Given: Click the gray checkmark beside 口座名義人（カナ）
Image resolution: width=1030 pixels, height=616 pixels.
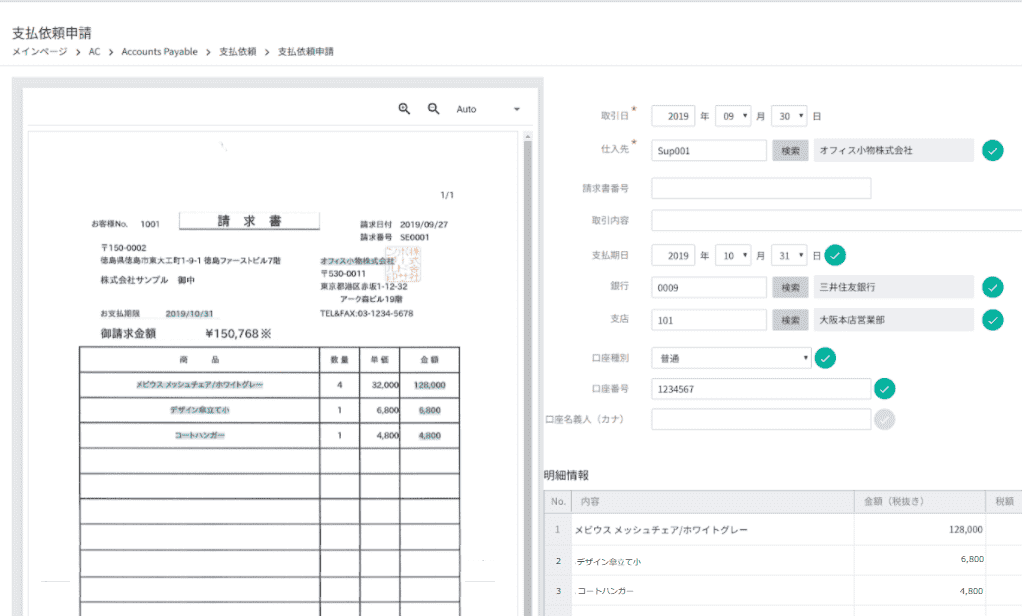Looking at the screenshot, I should pyautogui.click(x=885, y=419).
